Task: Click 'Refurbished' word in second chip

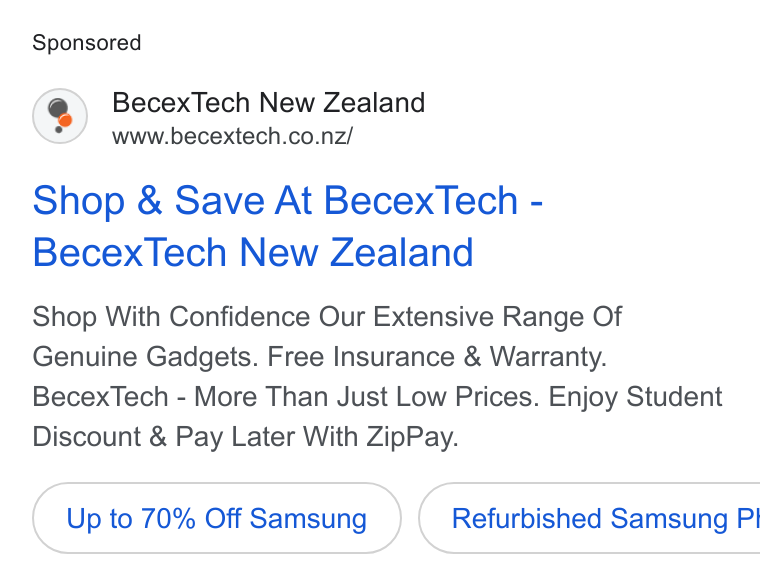Action: [527, 518]
